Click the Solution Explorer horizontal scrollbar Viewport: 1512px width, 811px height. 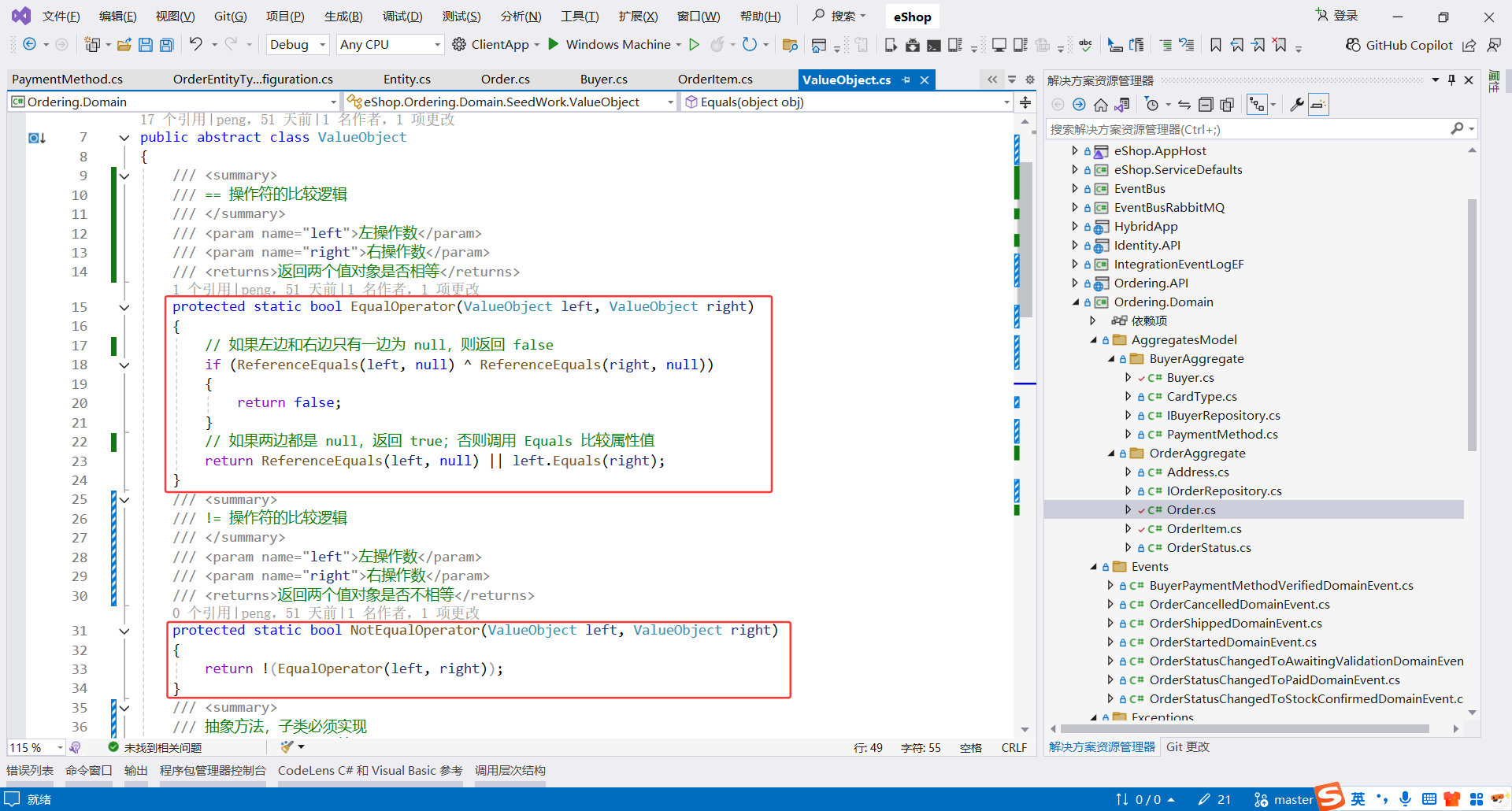pyautogui.click(x=1246, y=729)
